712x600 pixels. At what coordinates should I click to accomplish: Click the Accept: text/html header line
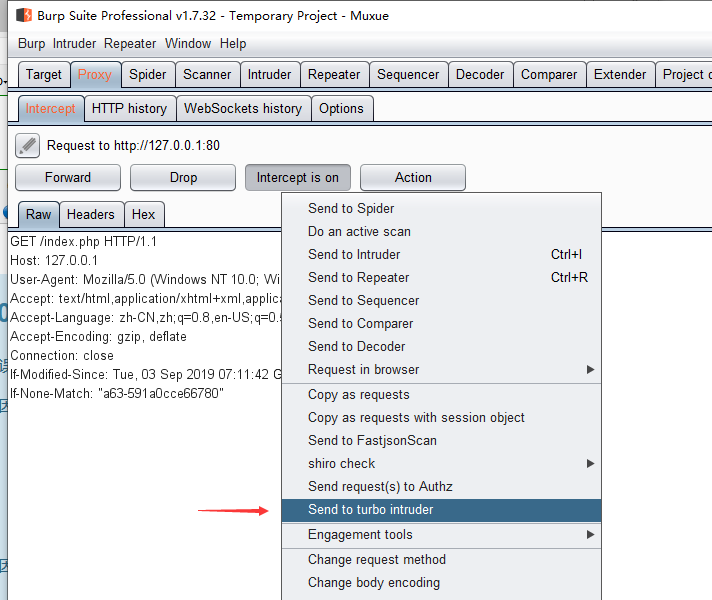point(146,298)
